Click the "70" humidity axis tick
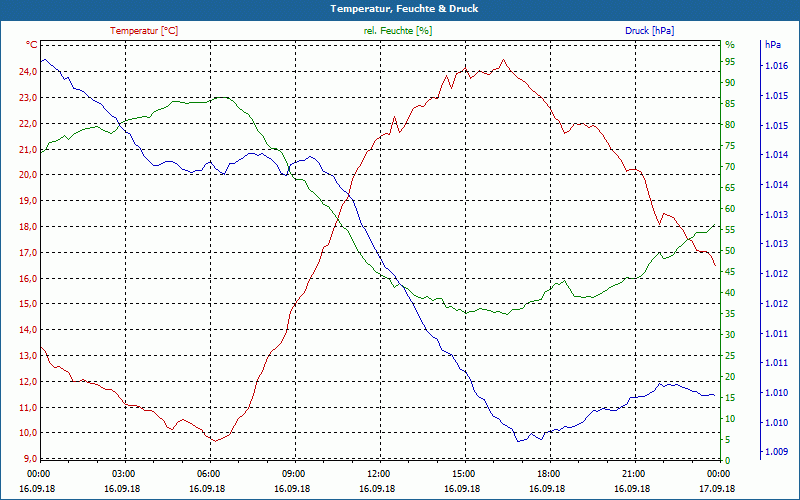The image size is (800, 500). tap(730, 167)
